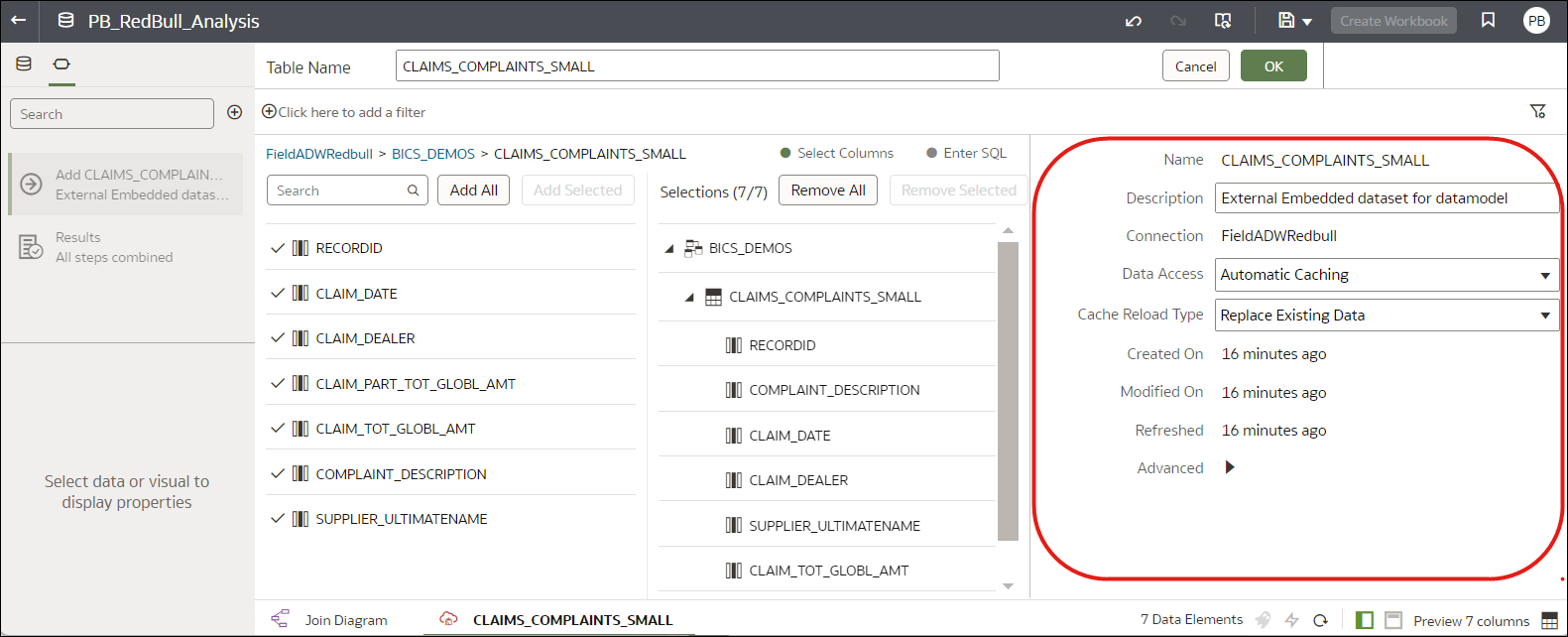Undo the last change
Screen dimensions: 1568x637
[1134, 21]
